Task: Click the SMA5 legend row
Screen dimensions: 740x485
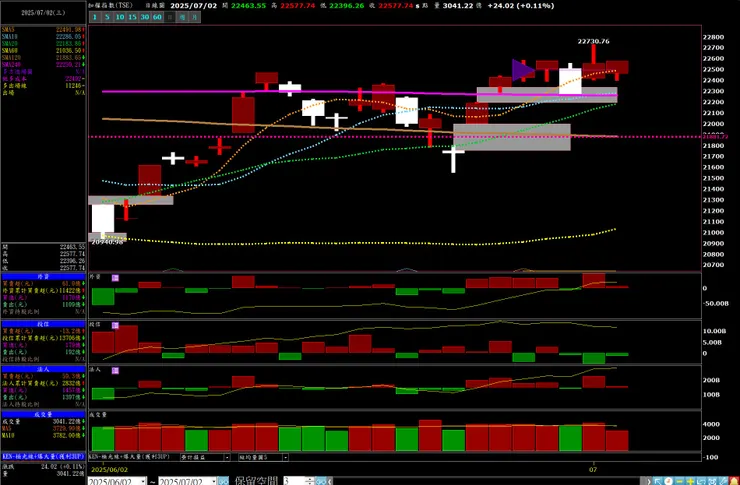Action: coord(43,30)
